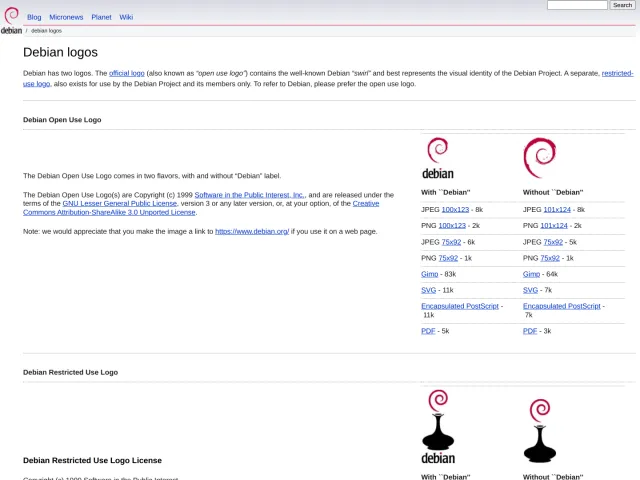Open the Blog navigation link

click(x=34, y=17)
